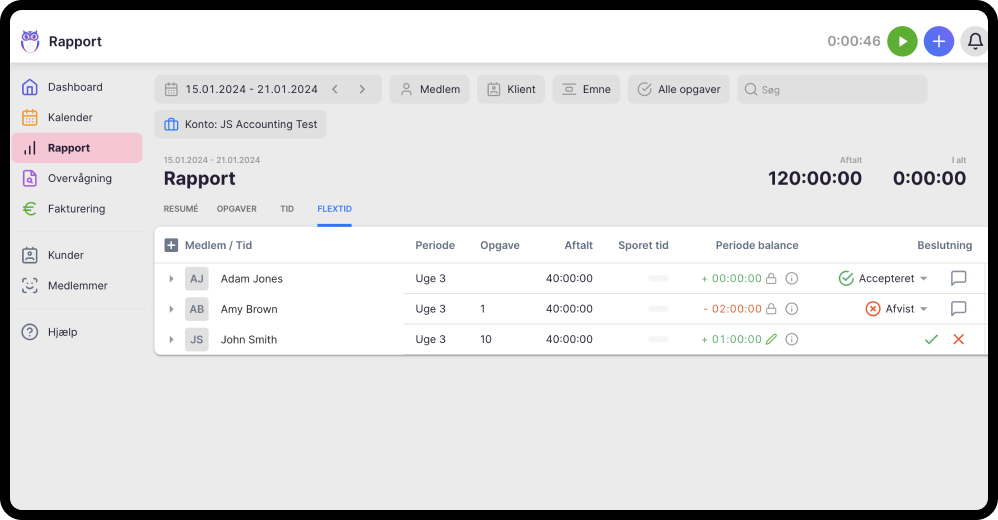Open the comment icon for Amy Brown
Image resolution: width=998 pixels, height=520 pixels.
coord(958,309)
